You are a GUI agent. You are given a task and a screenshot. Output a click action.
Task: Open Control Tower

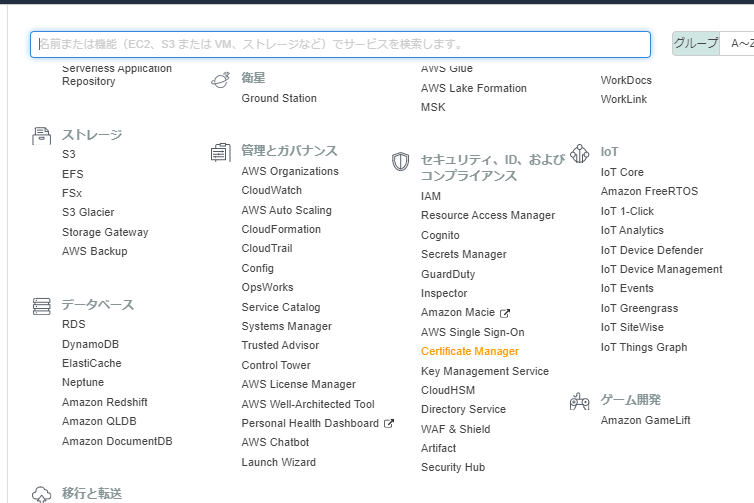click(276, 365)
